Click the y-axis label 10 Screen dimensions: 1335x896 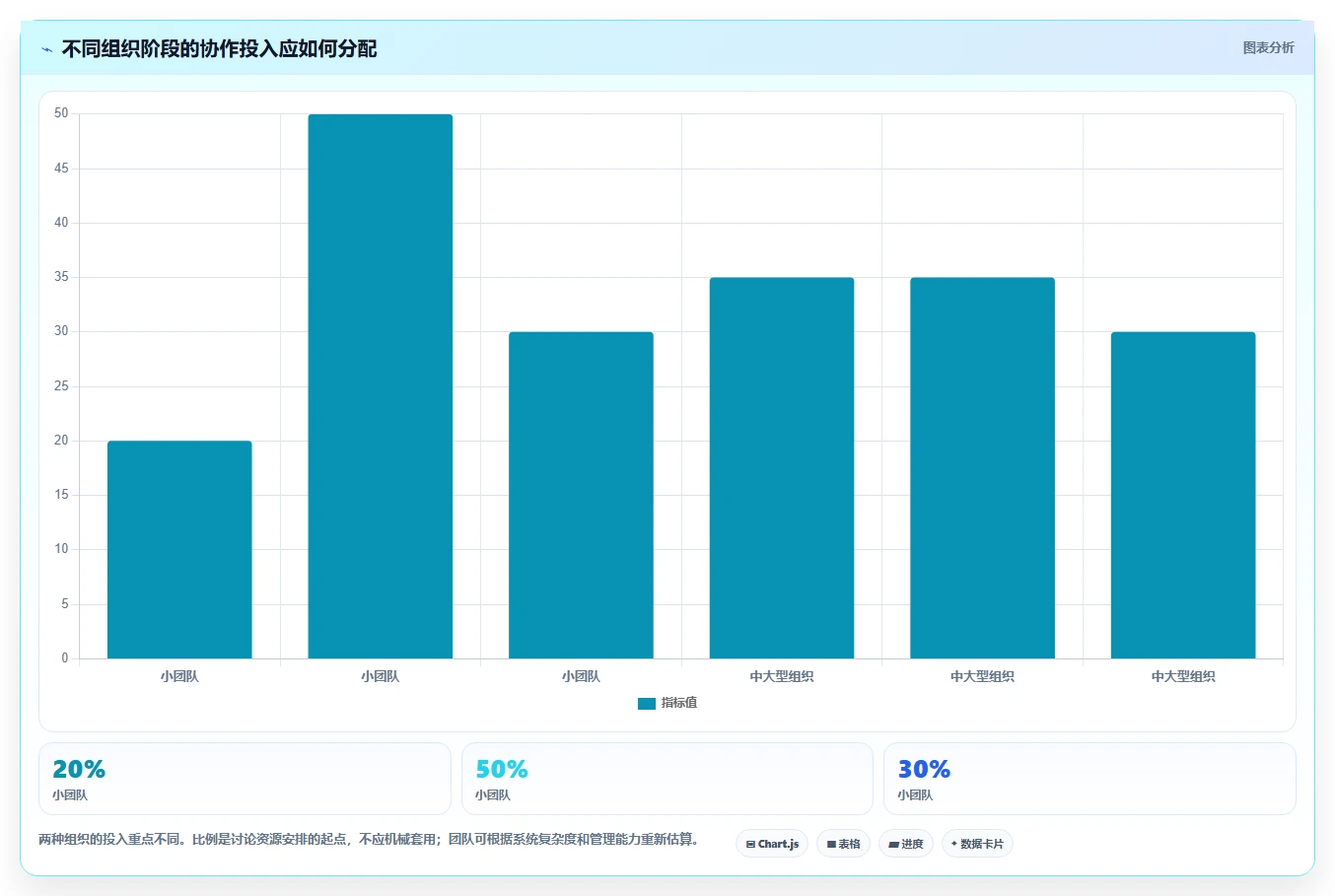61,549
